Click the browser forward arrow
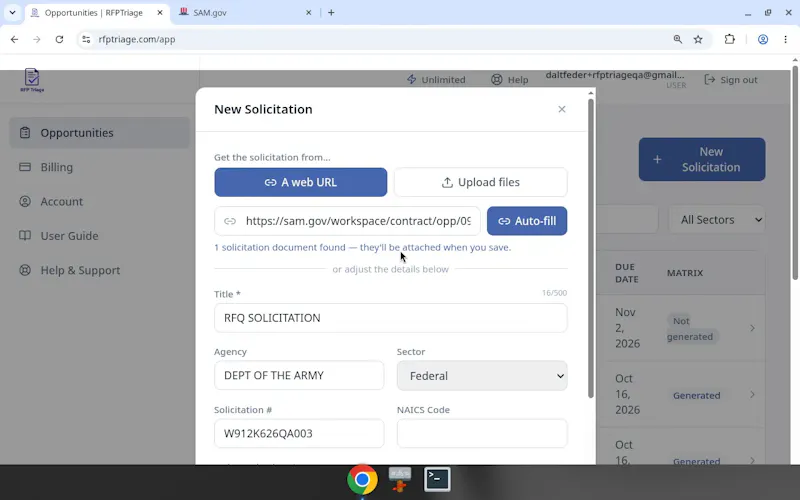The width and height of the screenshot is (800, 500). click(x=37, y=39)
